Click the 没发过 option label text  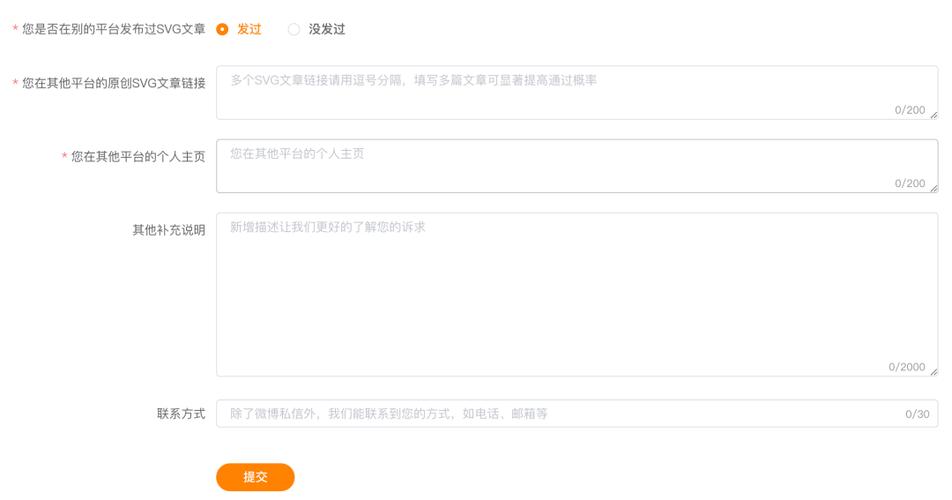click(327, 29)
